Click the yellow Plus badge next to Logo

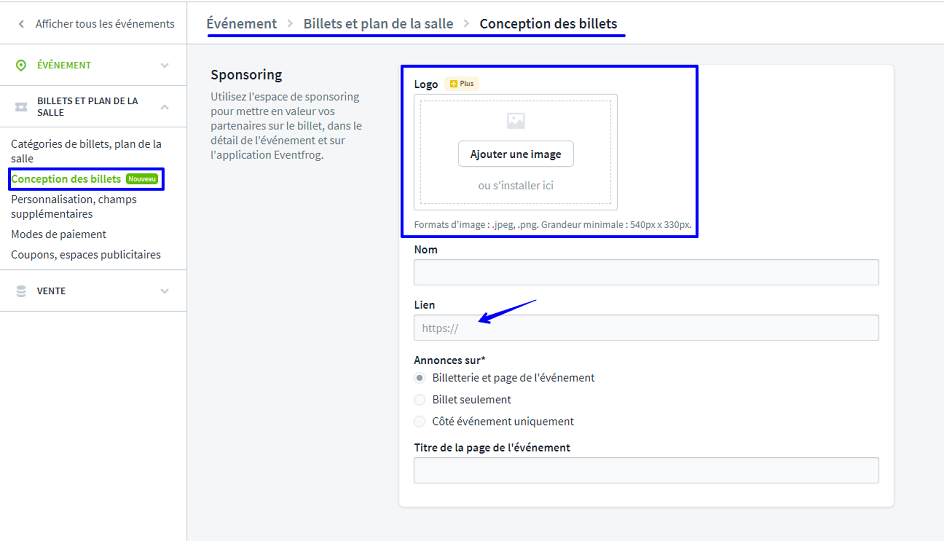tap(462, 84)
